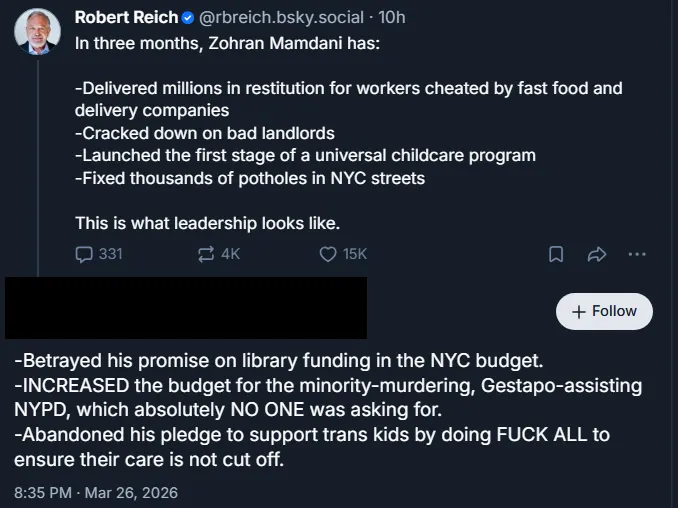Click the redacted author name block

click(x=186, y=307)
